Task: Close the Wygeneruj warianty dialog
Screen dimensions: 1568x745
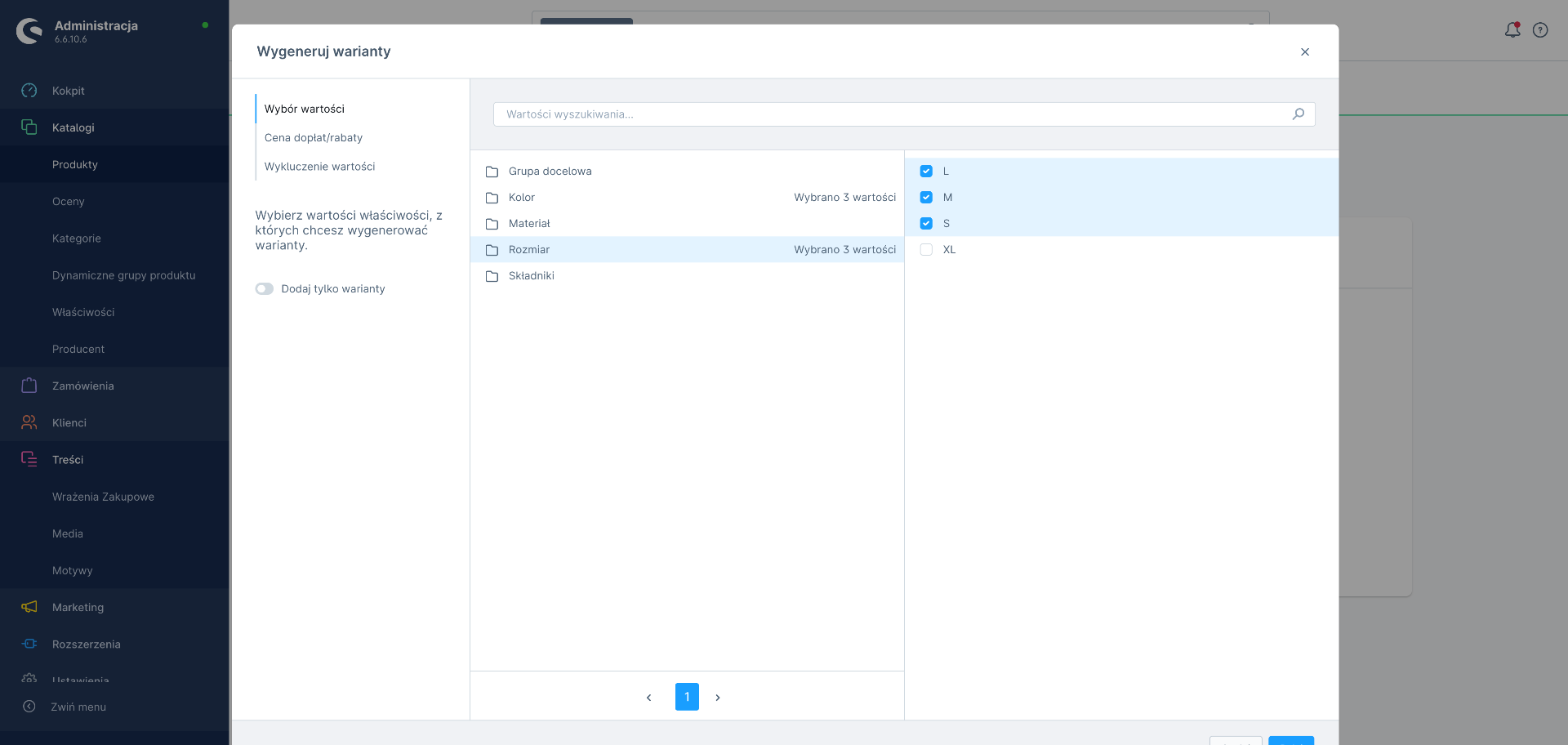Action: coord(1305,52)
